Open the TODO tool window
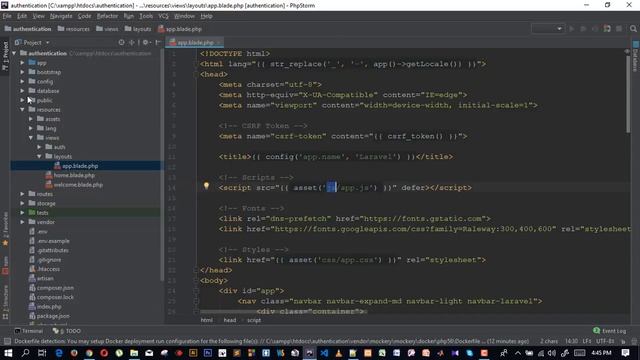The width and height of the screenshot is (640, 360). [67, 331]
